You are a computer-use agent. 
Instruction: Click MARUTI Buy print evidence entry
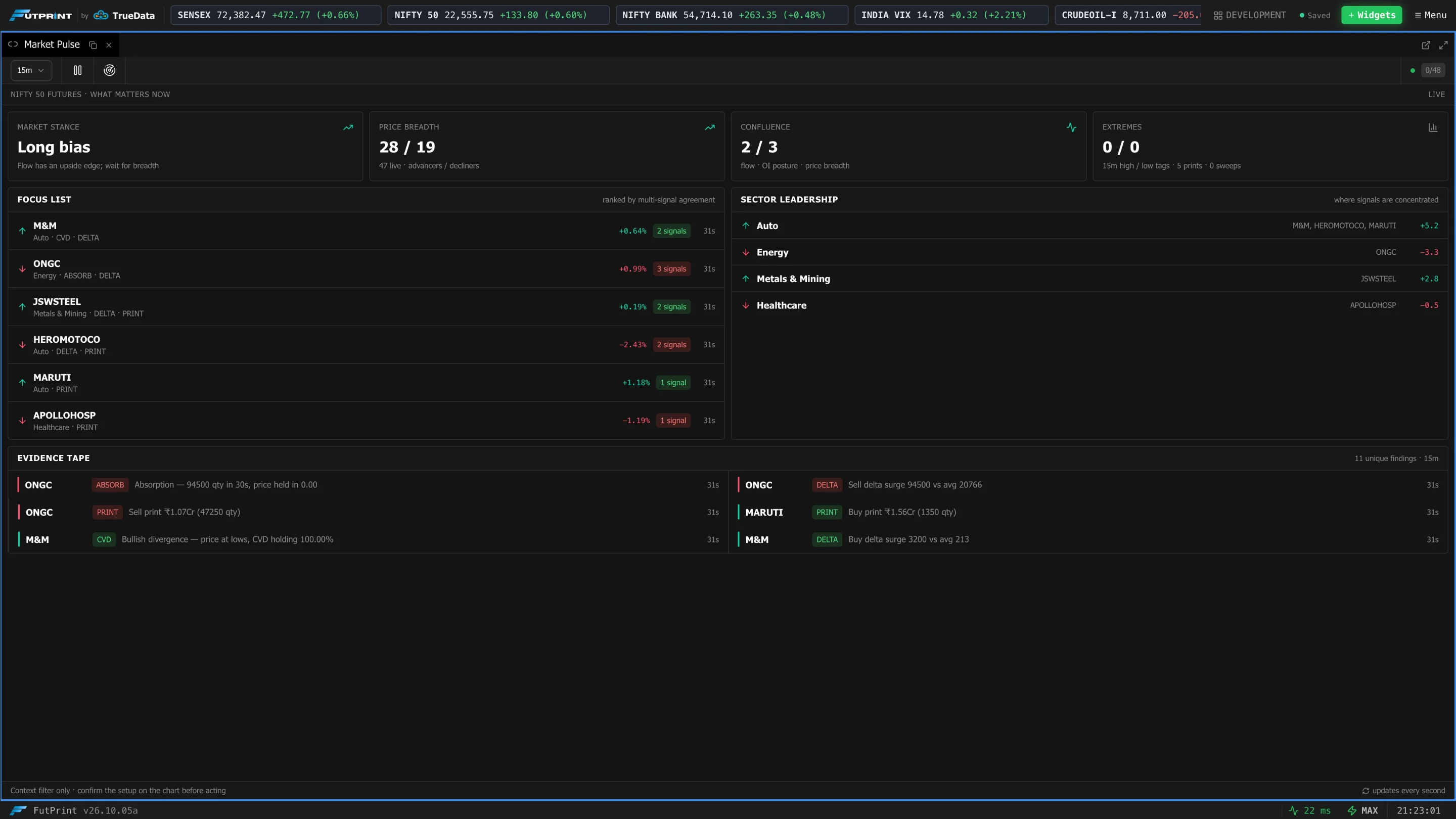point(1088,512)
